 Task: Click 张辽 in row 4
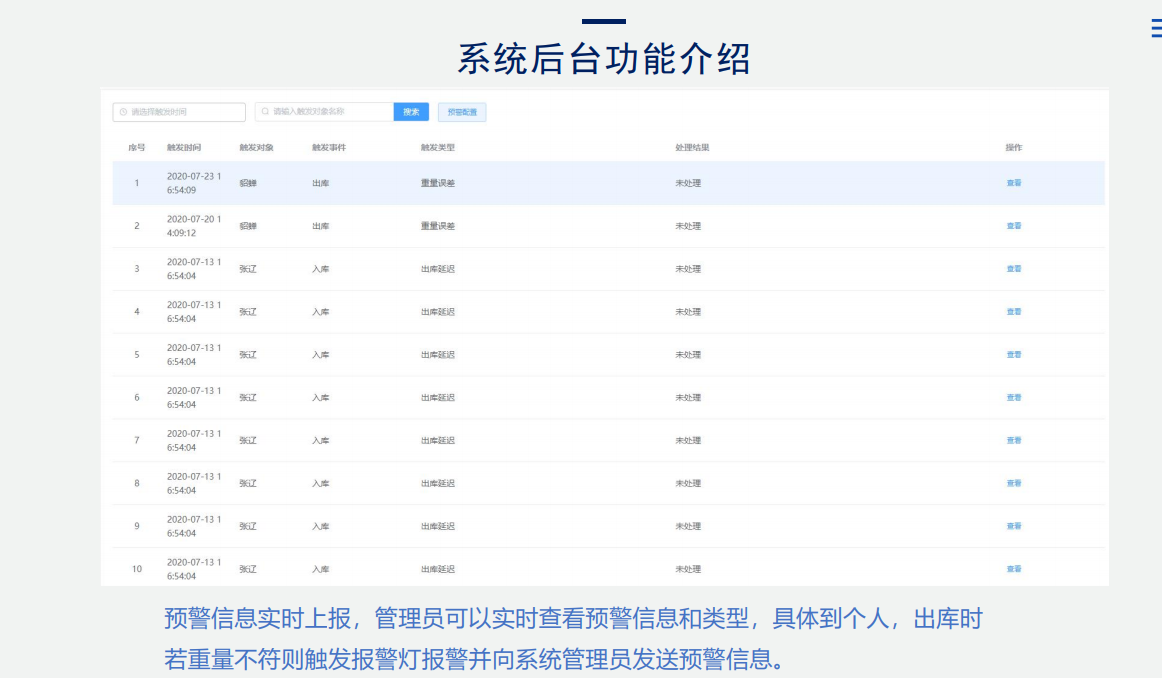(x=248, y=312)
